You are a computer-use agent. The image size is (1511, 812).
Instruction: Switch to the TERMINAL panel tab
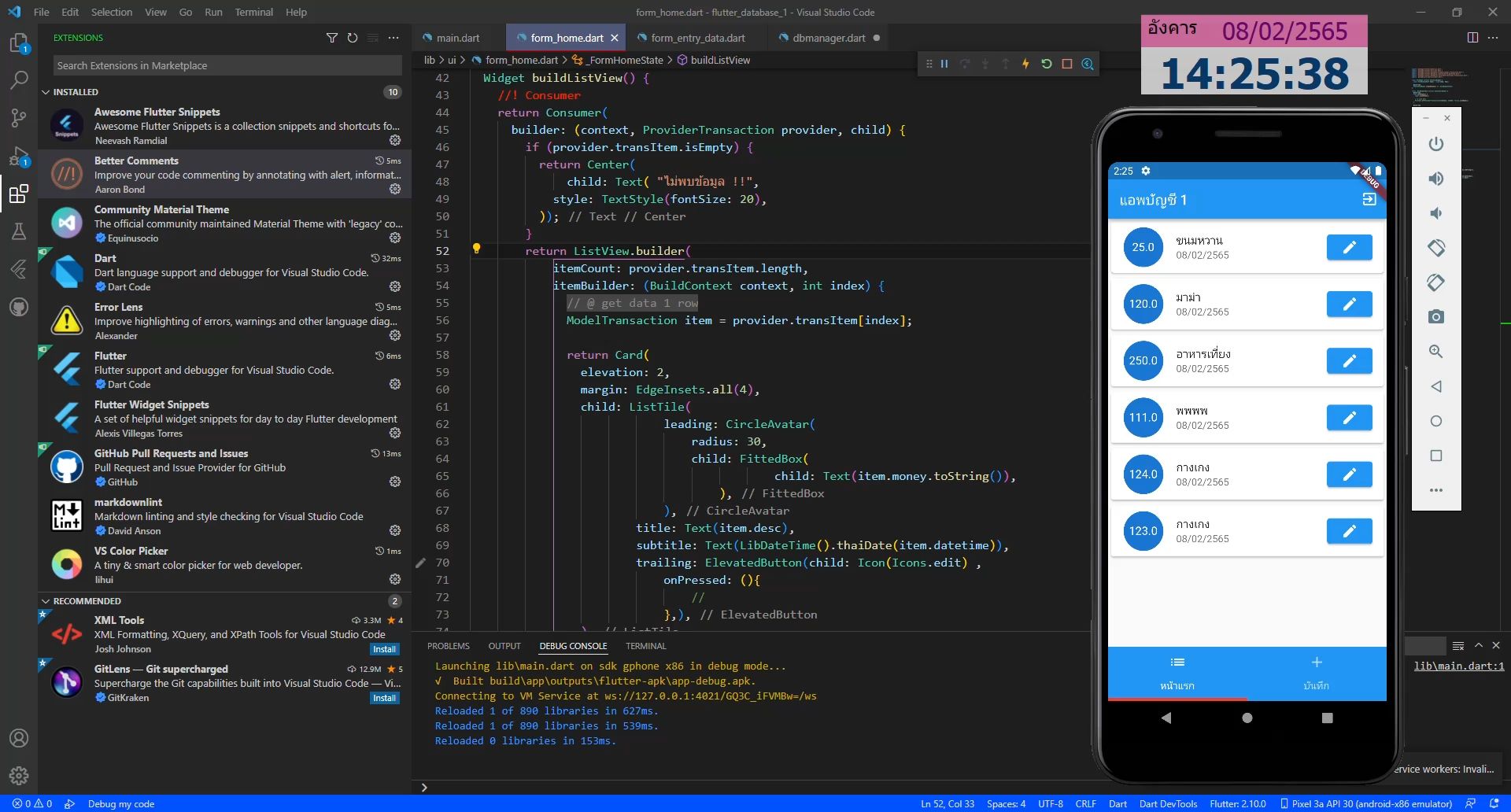[645, 646]
